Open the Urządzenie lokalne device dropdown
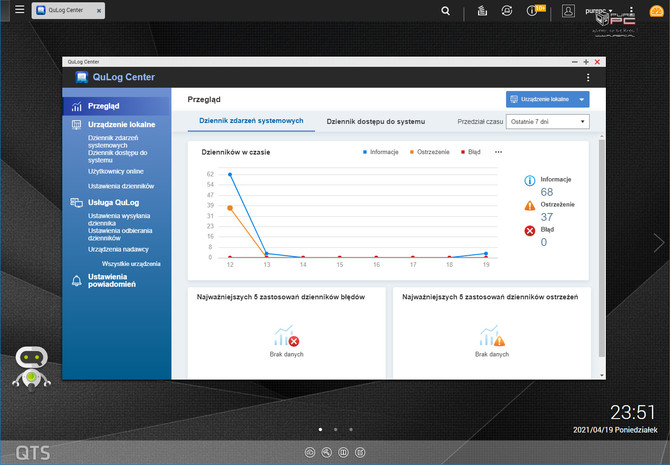Screen dimensions: 670x465 click(547, 100)
